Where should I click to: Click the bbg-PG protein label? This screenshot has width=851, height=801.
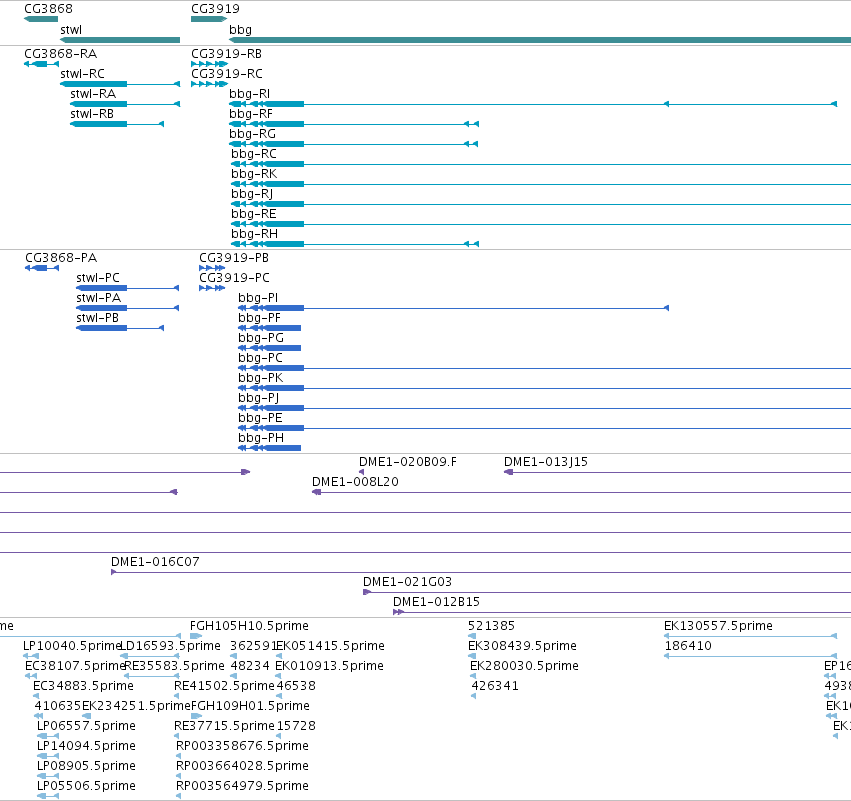pos(261,338)
